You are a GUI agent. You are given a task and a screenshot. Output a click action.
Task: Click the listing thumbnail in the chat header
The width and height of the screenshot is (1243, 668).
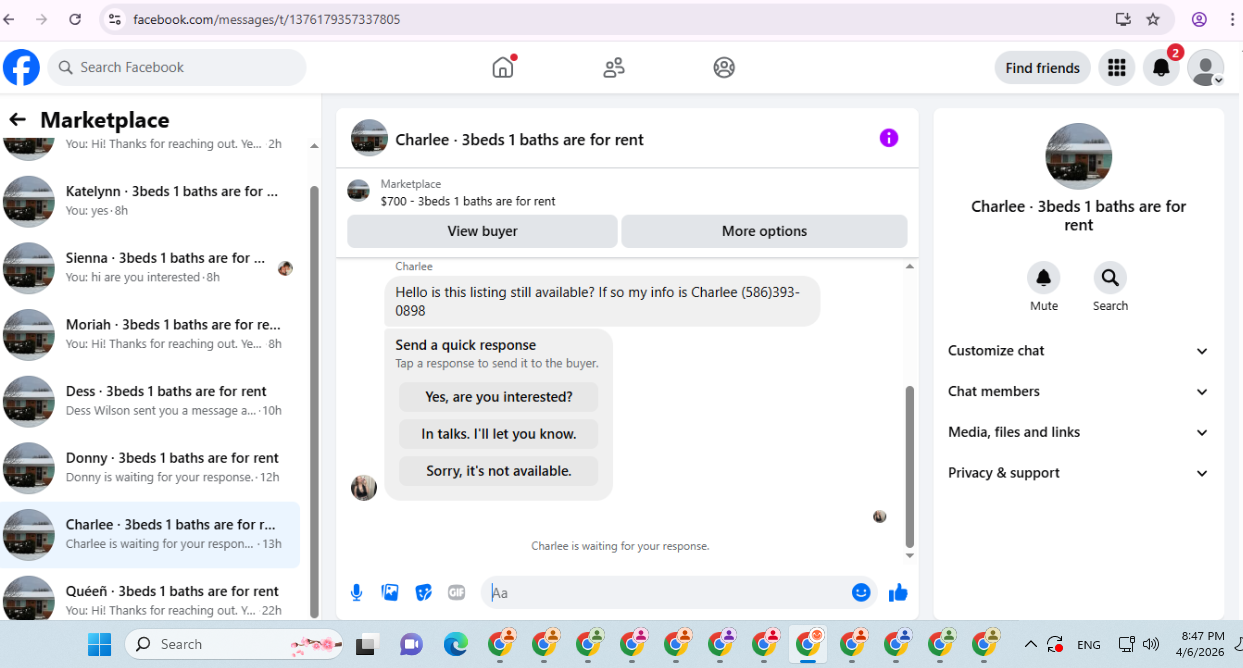pyautogui.click(x=369, y=138)
